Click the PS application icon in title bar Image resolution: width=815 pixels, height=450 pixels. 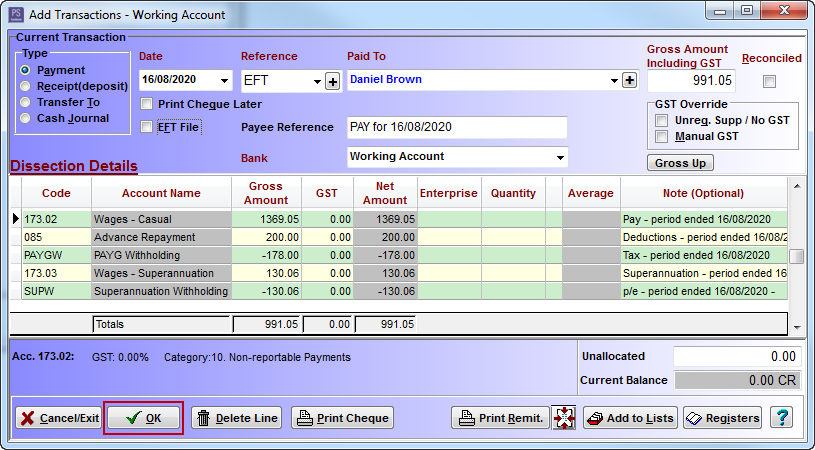pos(16,14)
